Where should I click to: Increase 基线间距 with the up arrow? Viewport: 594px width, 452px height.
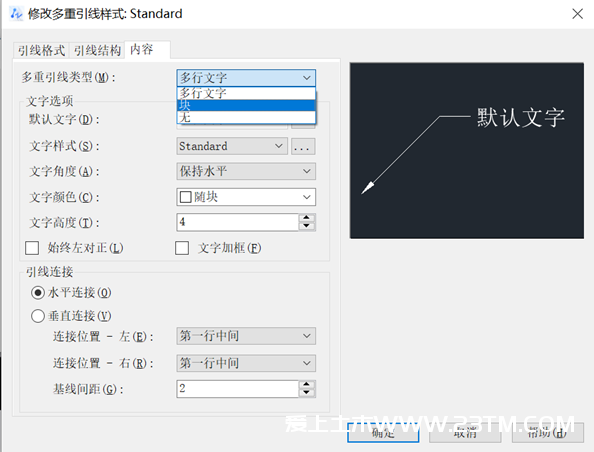pos(307,385)
